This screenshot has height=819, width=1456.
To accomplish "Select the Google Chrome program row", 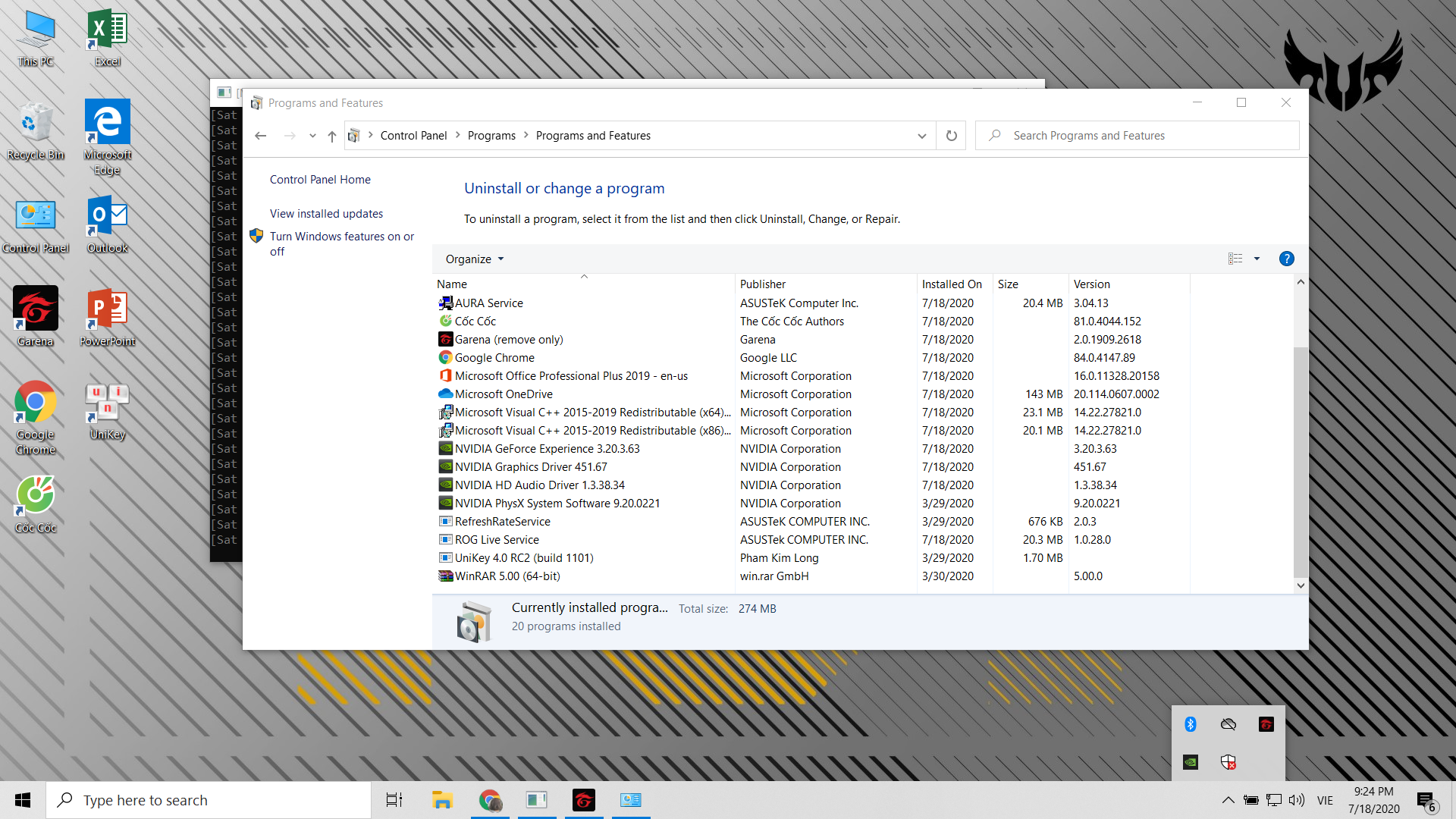I will click(x=811, y=358).
